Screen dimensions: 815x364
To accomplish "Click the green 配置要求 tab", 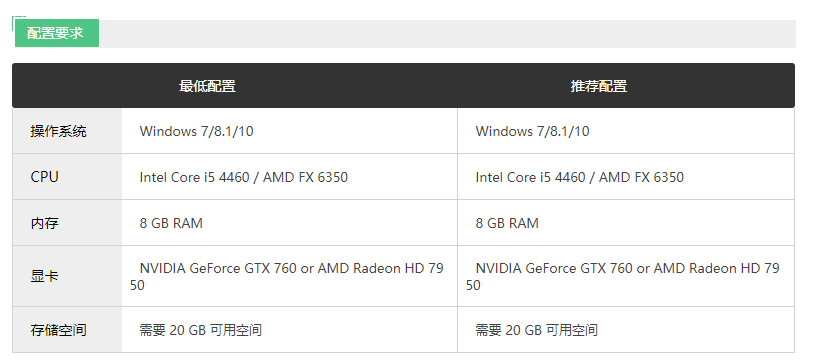I will [x=57, y=33].
